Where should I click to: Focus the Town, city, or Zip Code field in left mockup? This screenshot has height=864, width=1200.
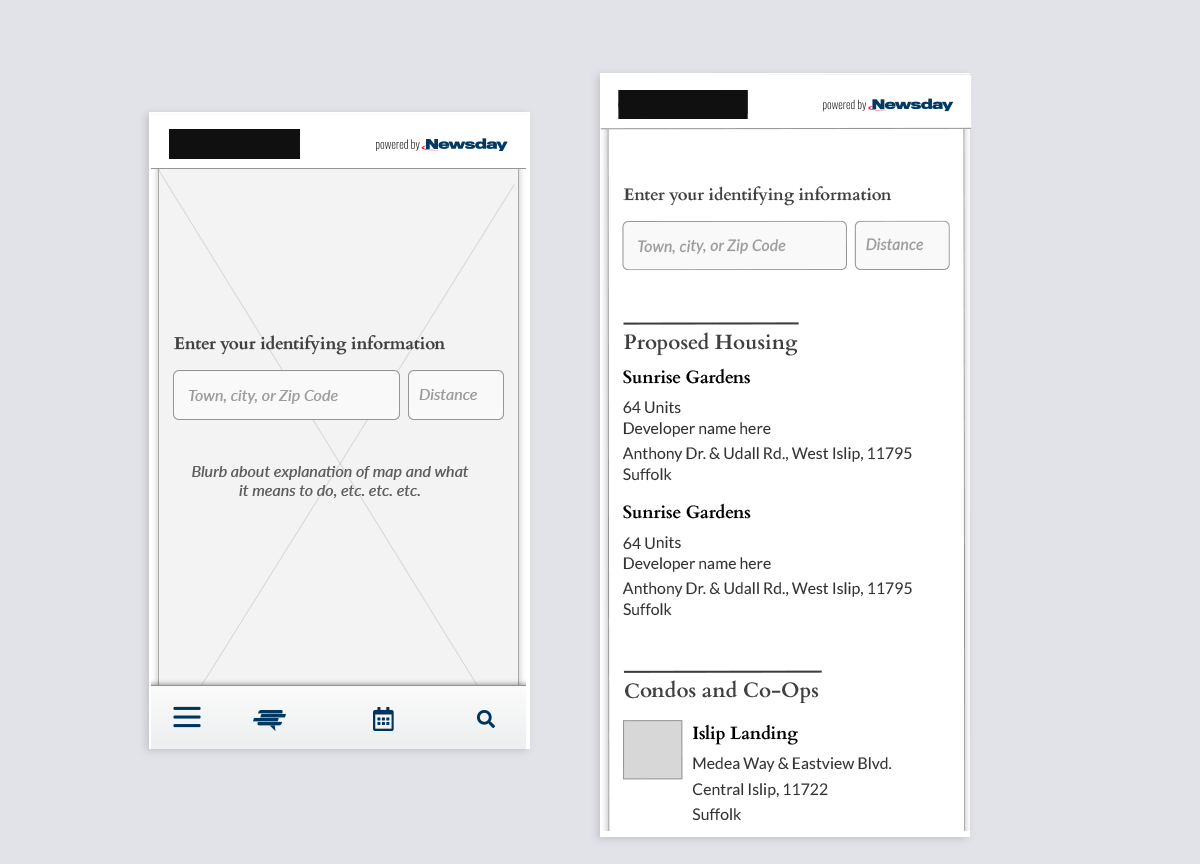[x=286, y=395]
